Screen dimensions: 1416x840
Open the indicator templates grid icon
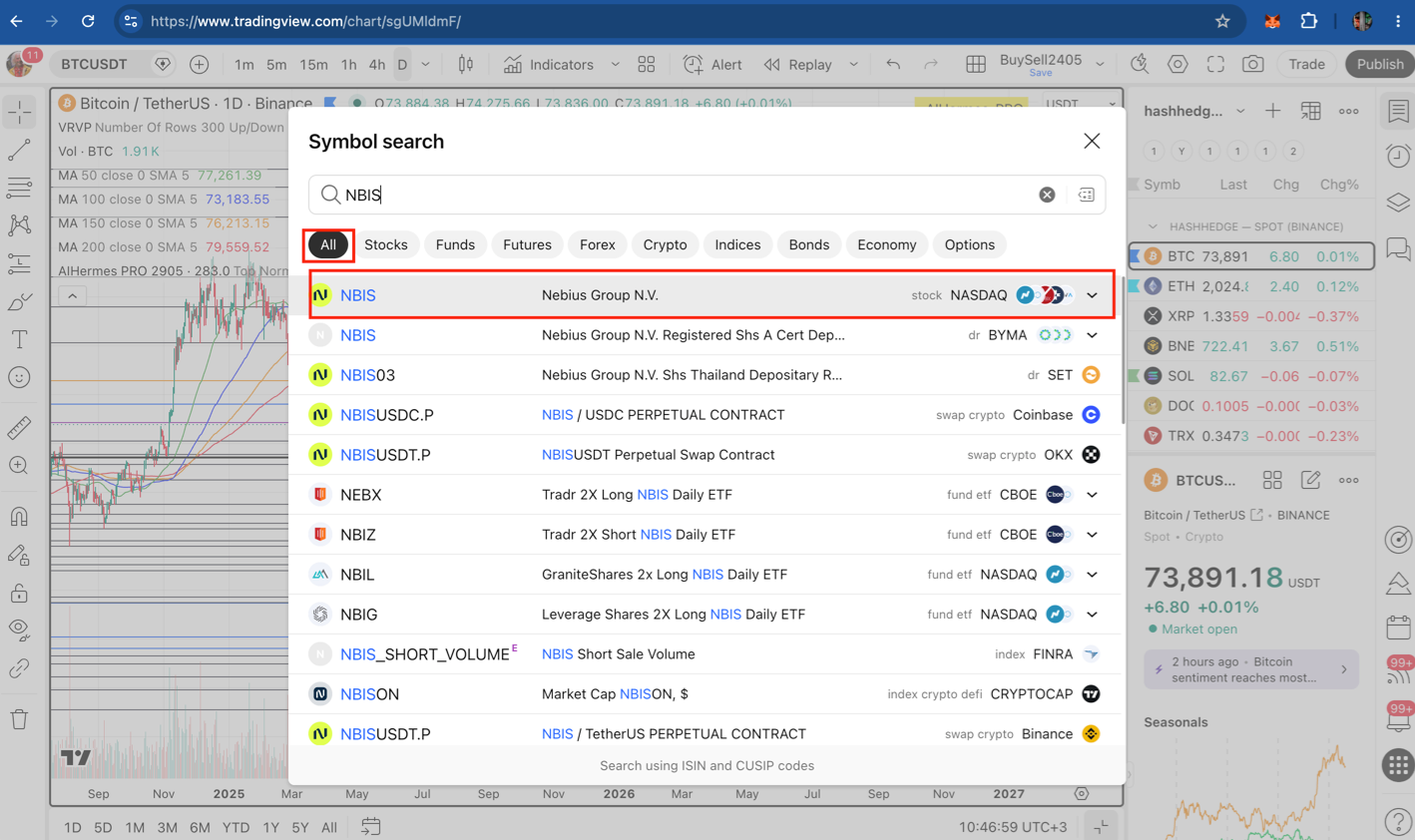tap(647, 65)
